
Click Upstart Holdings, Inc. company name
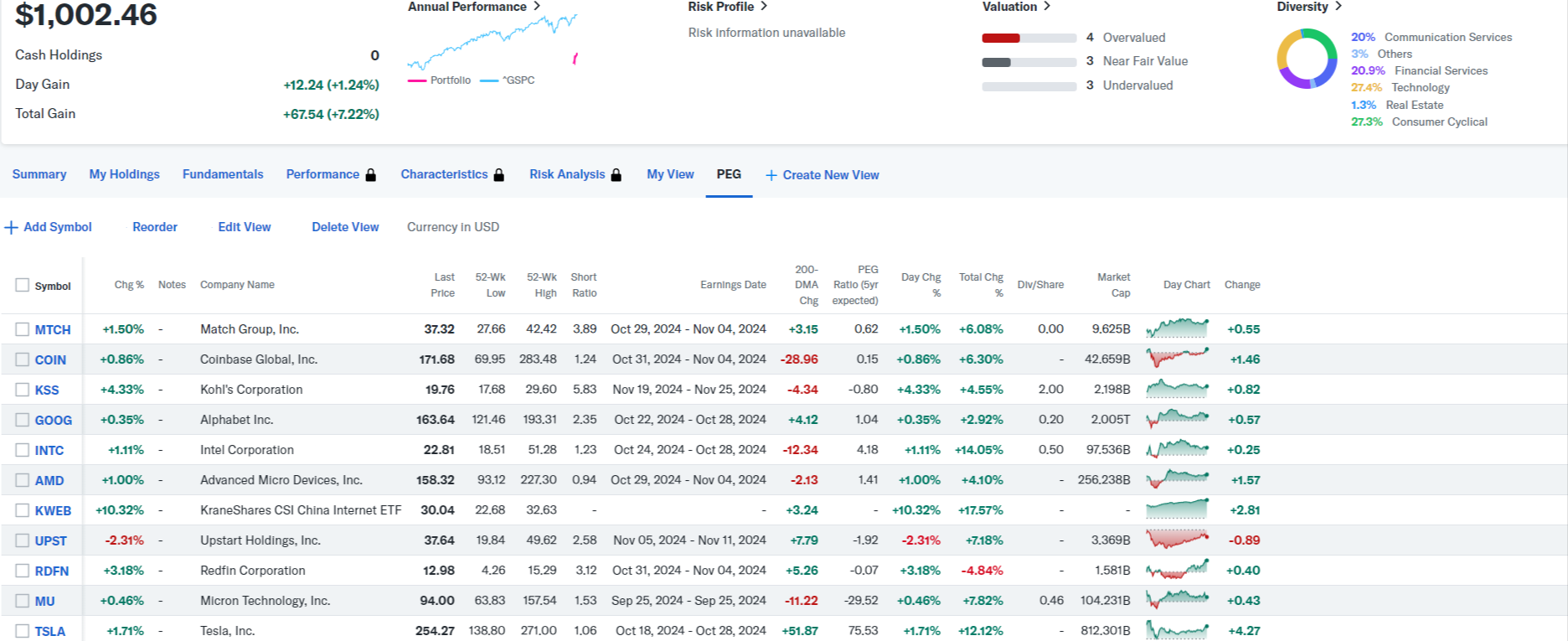coord(260,540)
